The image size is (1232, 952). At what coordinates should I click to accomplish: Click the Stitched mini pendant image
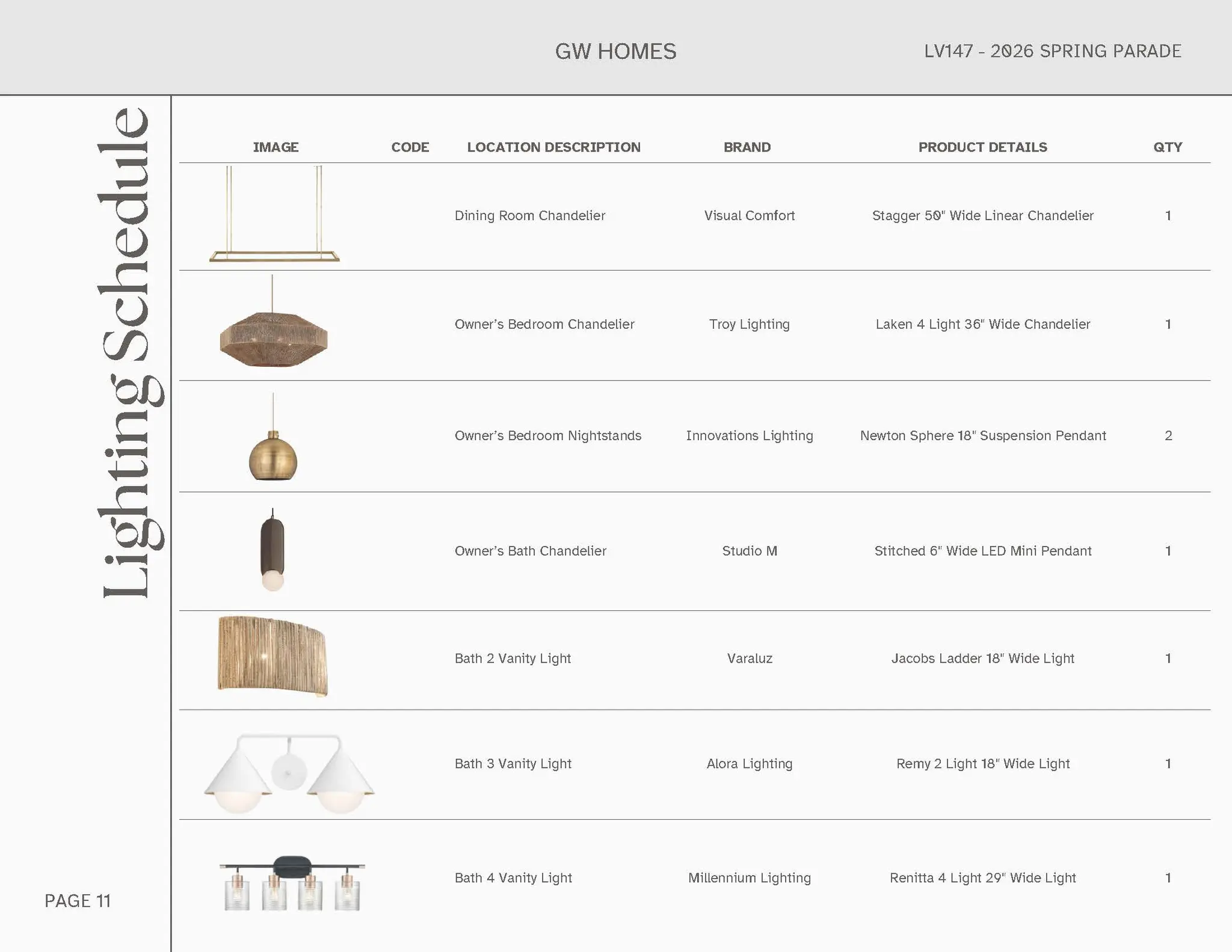273,550
